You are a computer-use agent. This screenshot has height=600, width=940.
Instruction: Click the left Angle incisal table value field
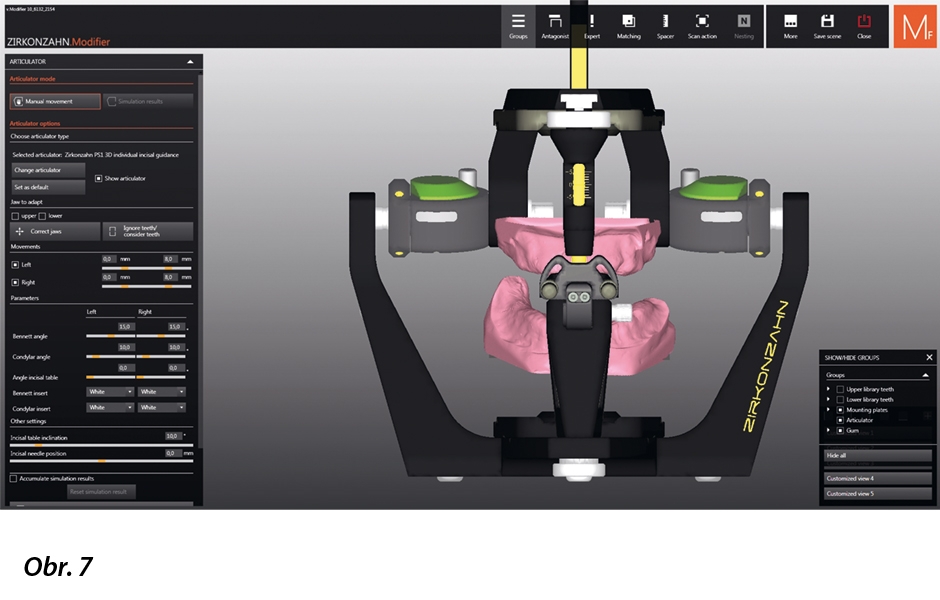tap(126, 368)
